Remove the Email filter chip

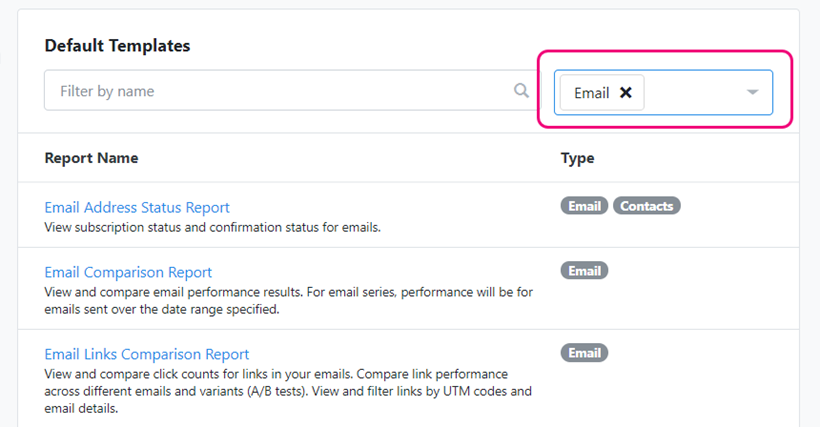pyautogui.click(x=625, y=93)
